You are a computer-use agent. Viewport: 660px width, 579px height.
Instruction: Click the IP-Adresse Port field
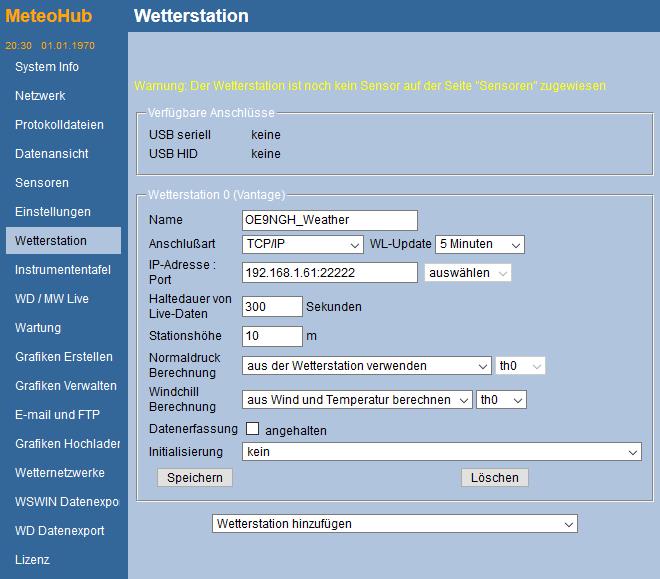point(330,273)
